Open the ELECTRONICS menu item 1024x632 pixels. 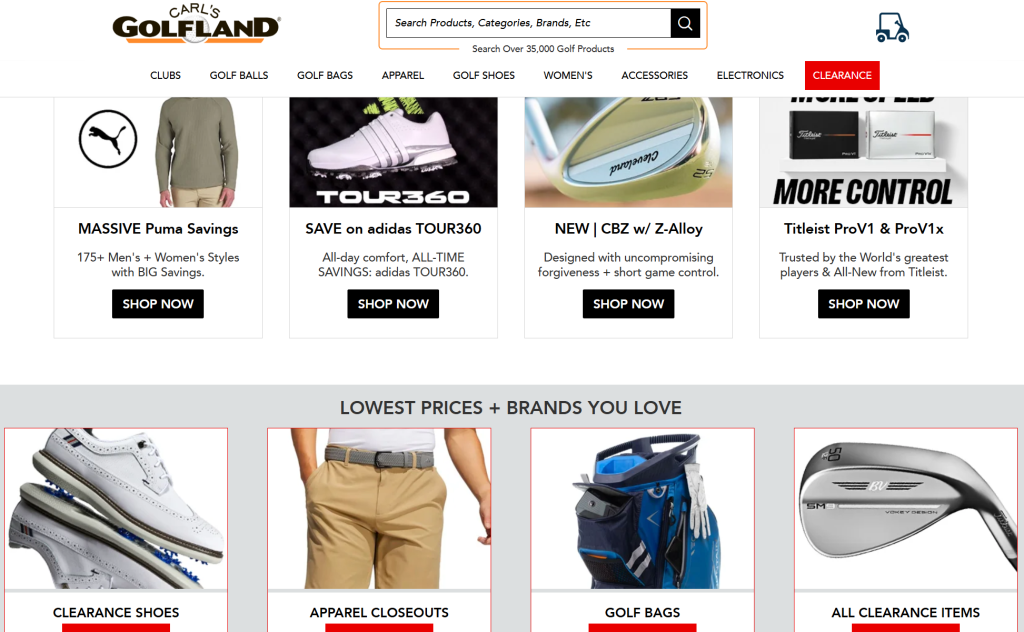click(750, 75)
